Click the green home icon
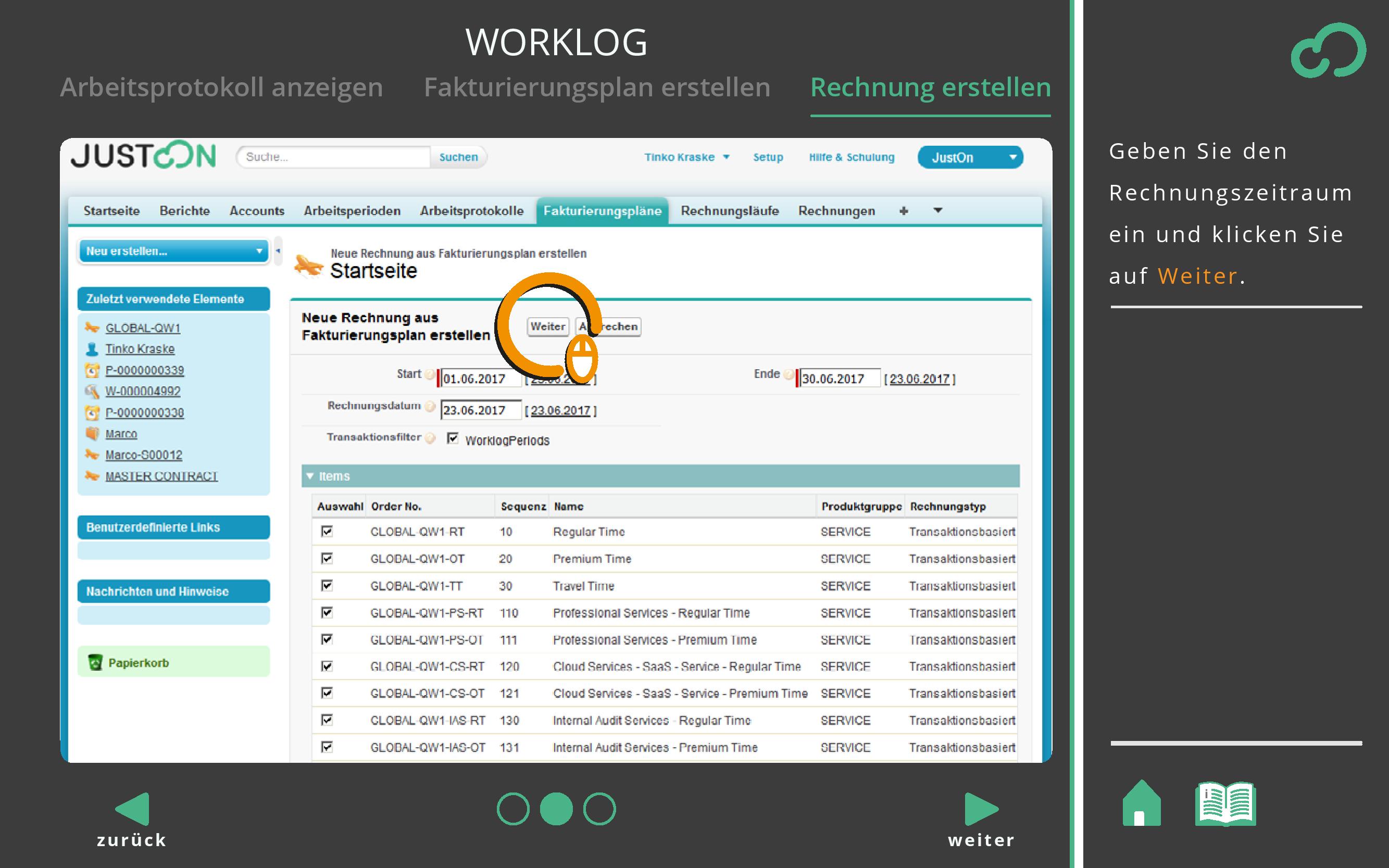The image size is (1389, 868). [x=1141, y=804]
